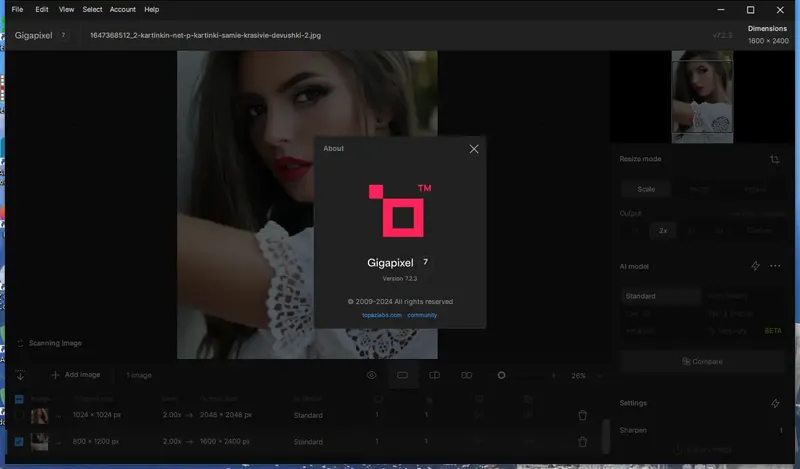Click the zoom in plus icon
Image resolution: width=800 pixels, height=469 pixels.
(553, 376)
